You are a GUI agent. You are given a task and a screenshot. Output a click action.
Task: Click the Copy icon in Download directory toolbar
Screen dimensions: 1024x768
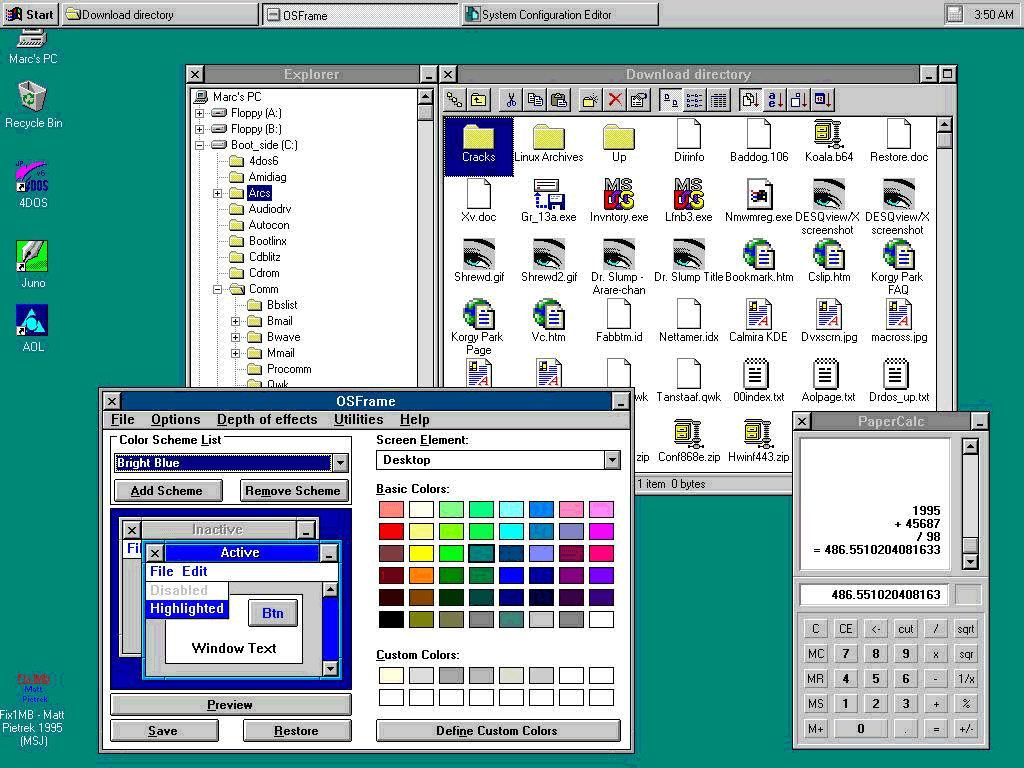[x=536, y=99]
